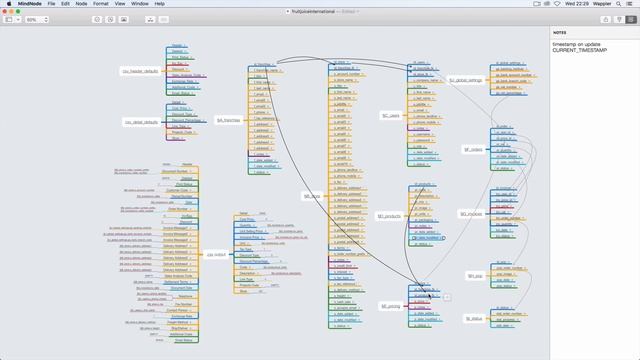Click the document title fruitjuiceinternational
The height and width of the screenshot is (360, 640).
coord(313,11)
